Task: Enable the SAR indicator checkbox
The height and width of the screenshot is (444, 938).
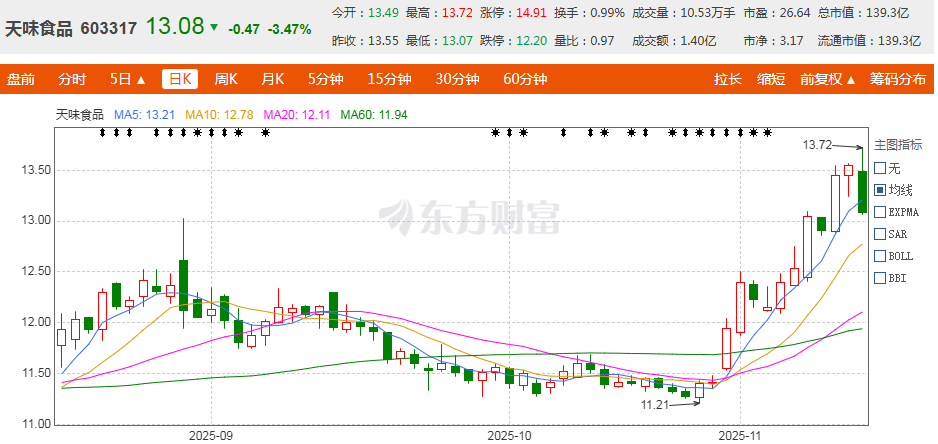Action: (x=879, y=234)
